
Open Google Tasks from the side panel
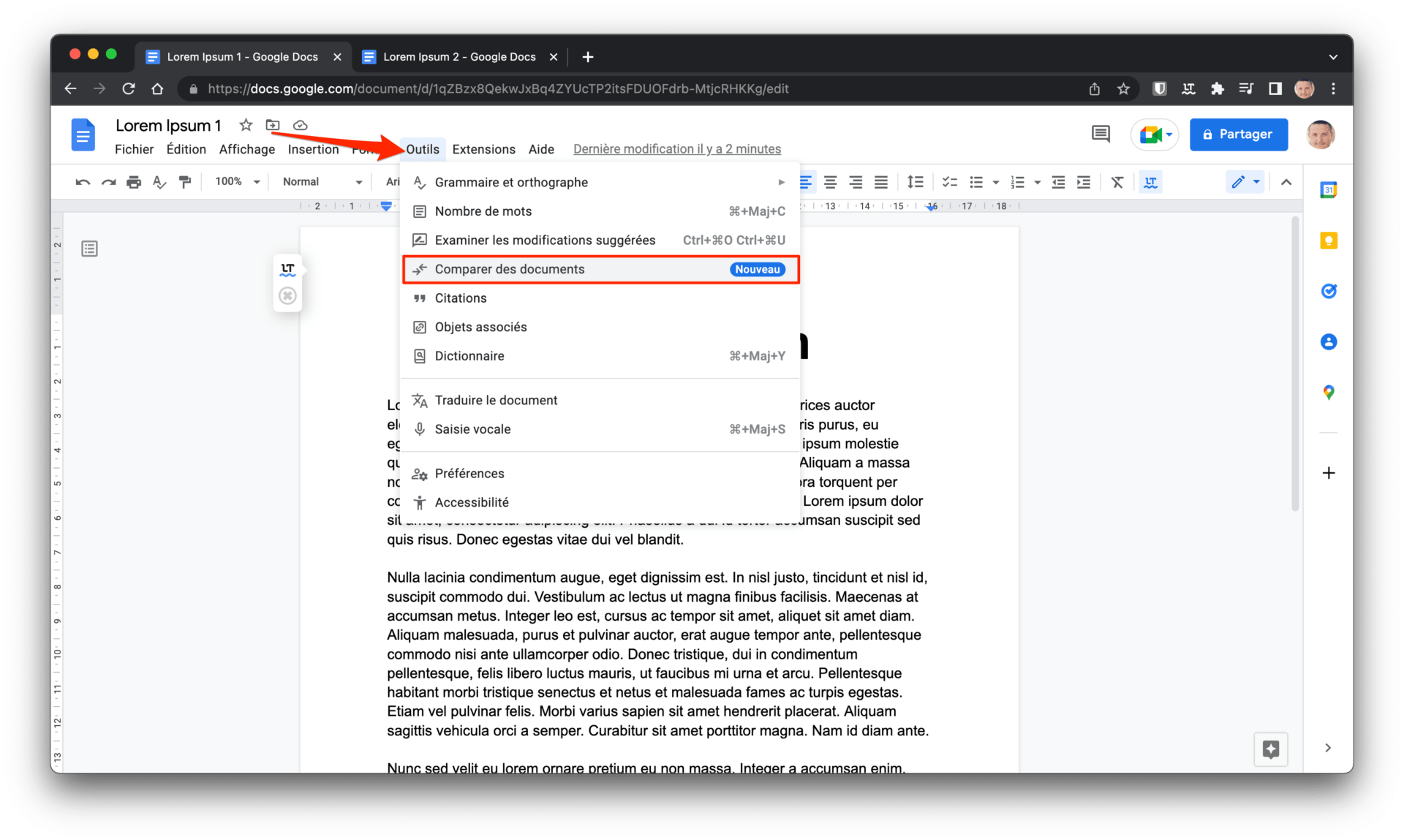1328,291
